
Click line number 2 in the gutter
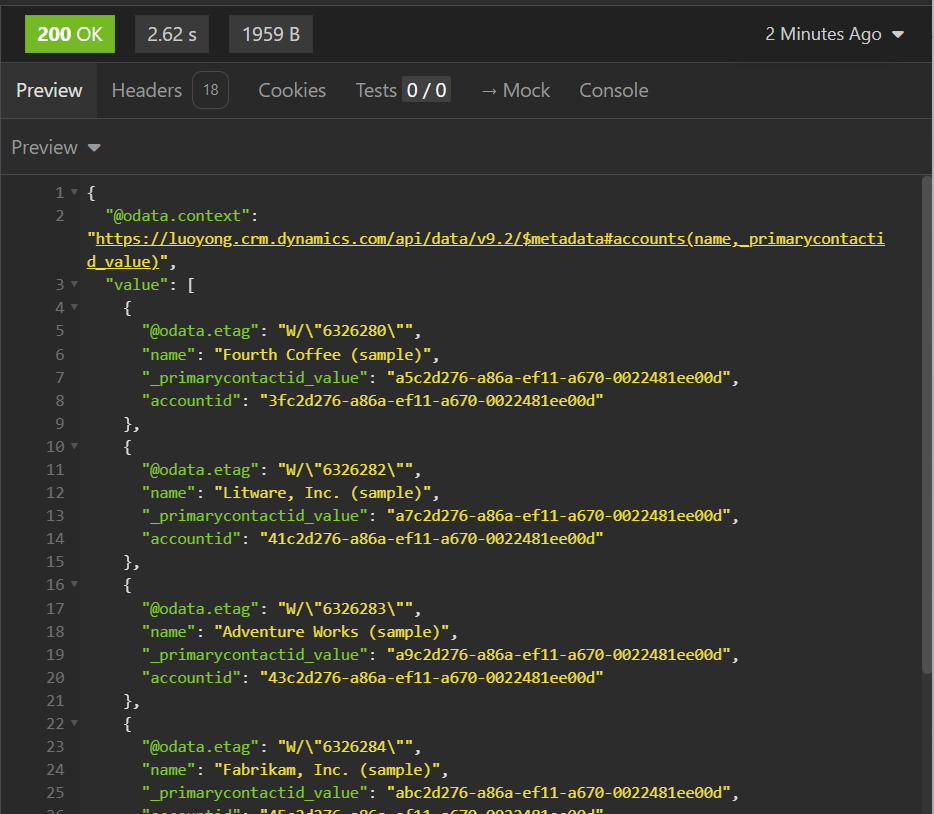pos(60,216)
